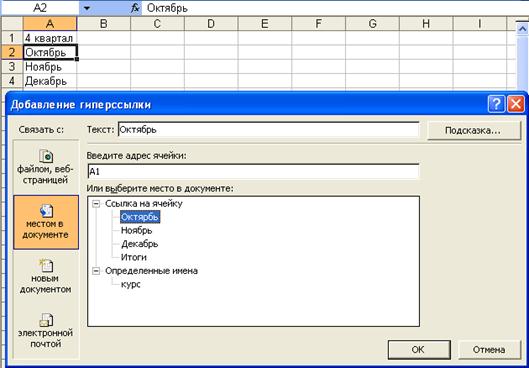Select Декабрь sheet in the tree
529x368 pixels.
[x=140, y=244]
